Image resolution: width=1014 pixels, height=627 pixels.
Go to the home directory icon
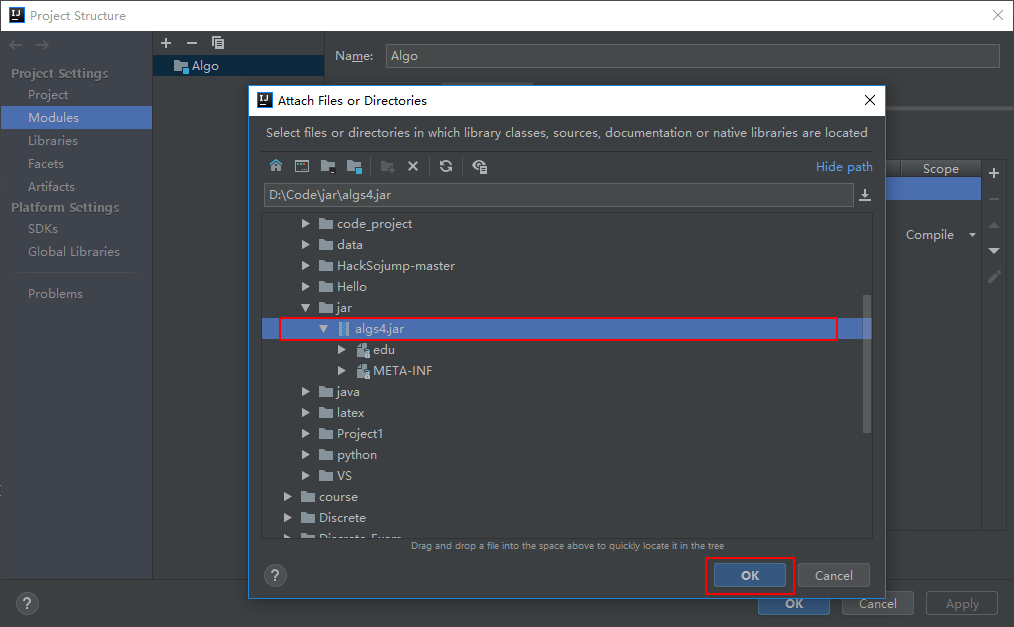pos(276,166)
